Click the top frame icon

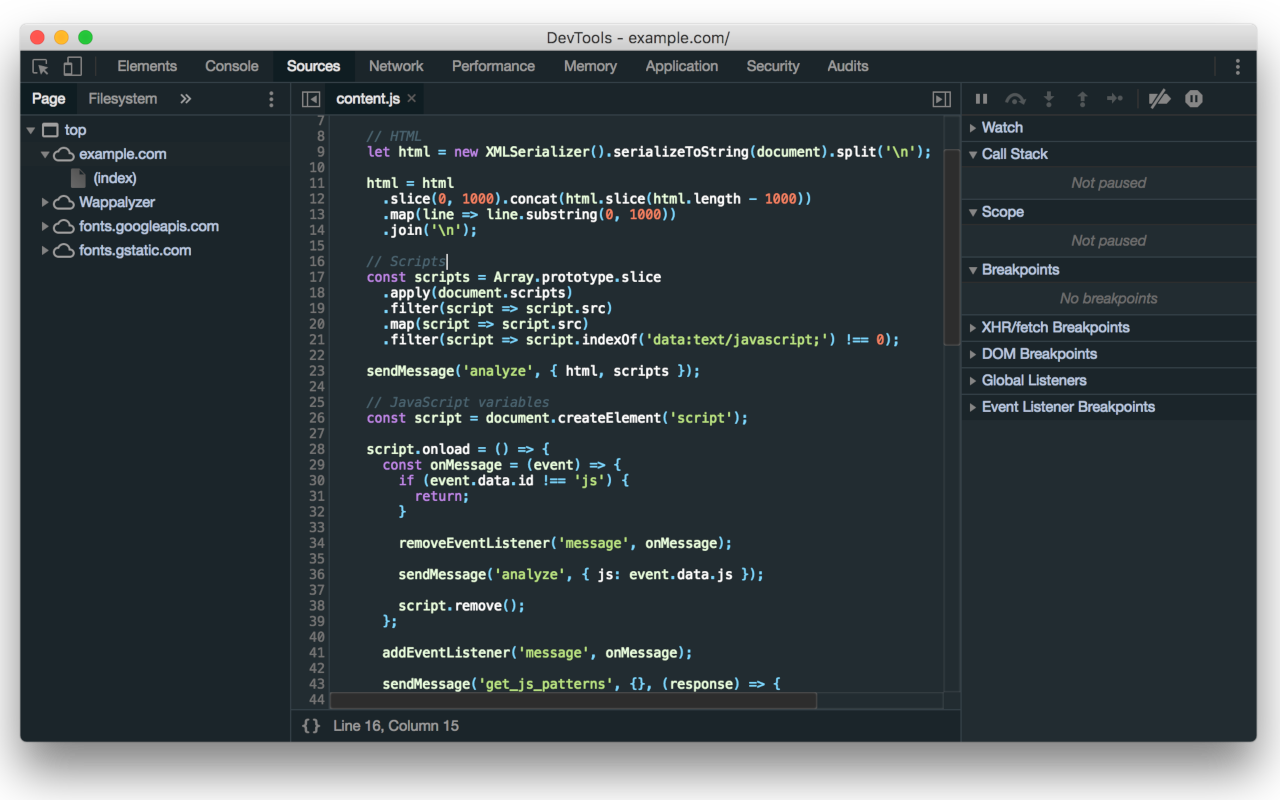click(50, 130)
